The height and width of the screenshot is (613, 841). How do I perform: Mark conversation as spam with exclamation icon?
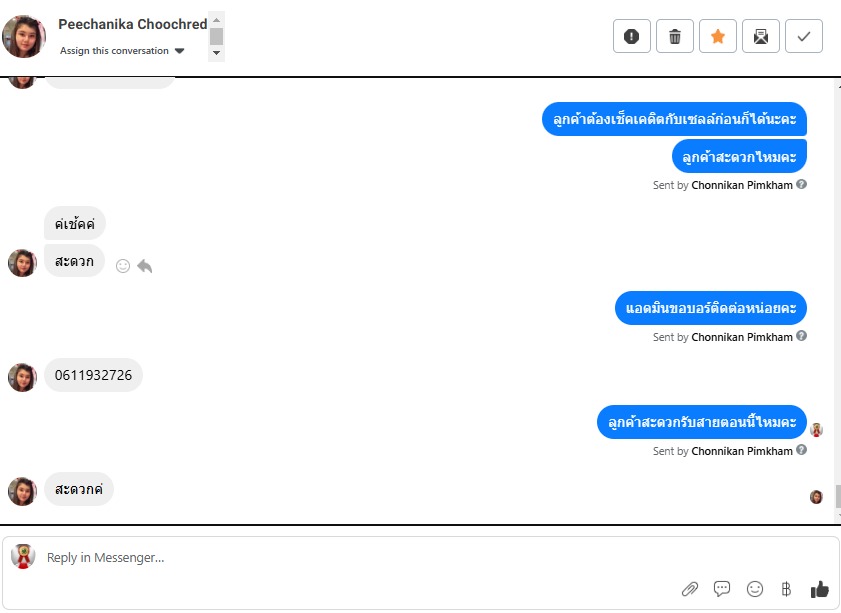coord(631,36)
